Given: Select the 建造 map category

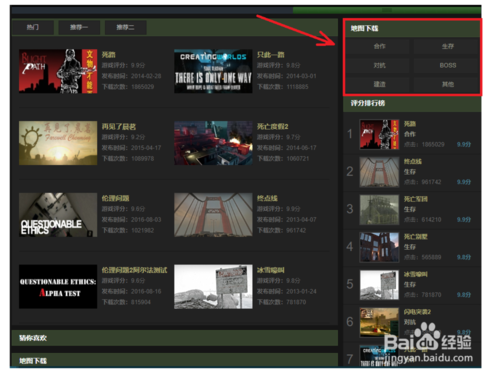Looking at the screenshot, I should [379, 84].
